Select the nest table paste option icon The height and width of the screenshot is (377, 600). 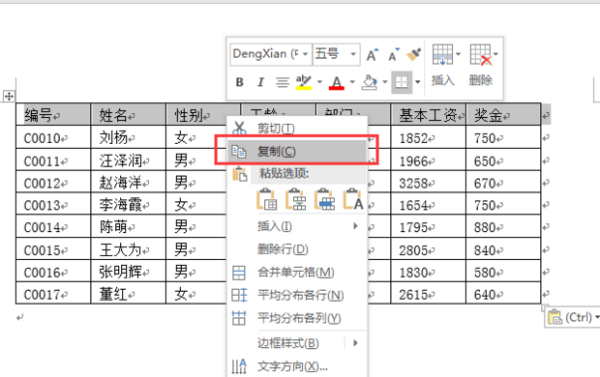pyautogui.click(x=267, y=199)
